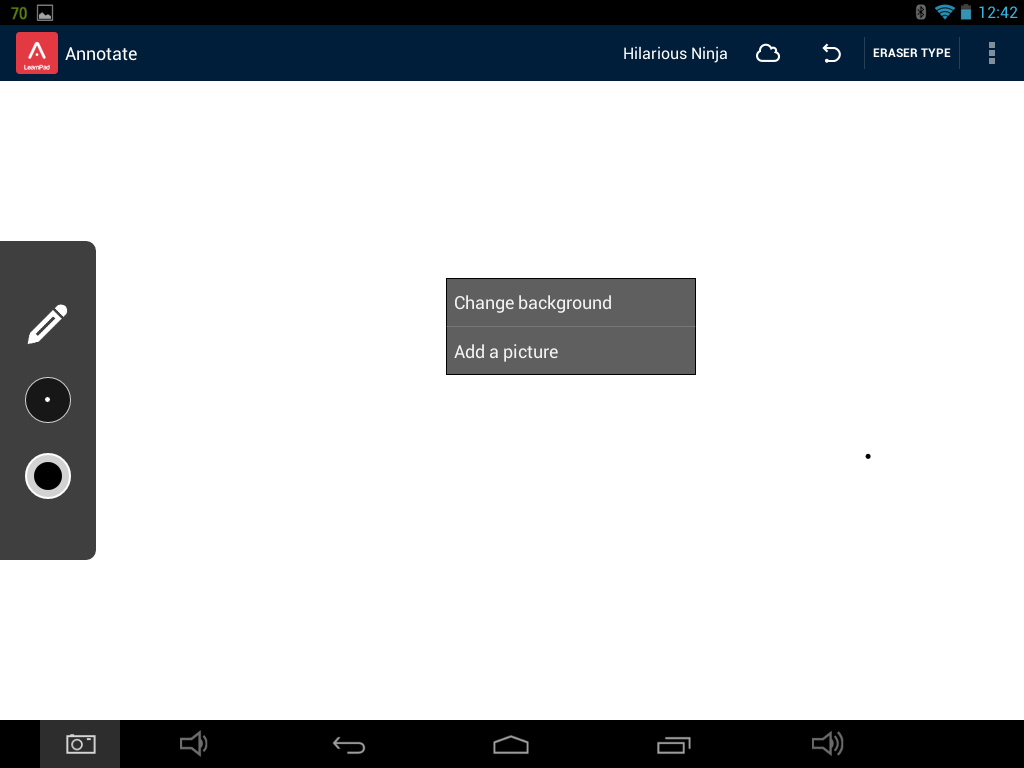
Task: Open the ERASER TYPE option
Action: 912,53
